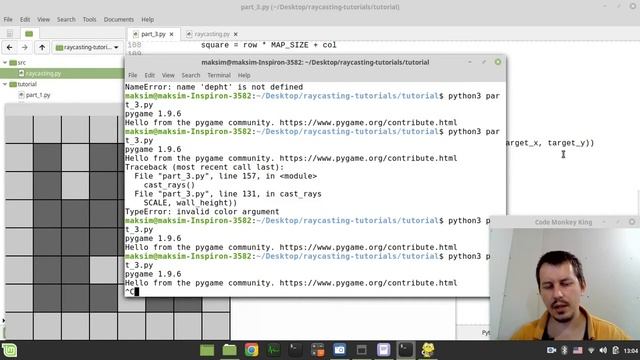Open the system monitor icon in taskbar
640x360 pixels.
pyautogui.click(x=273, y=350)
